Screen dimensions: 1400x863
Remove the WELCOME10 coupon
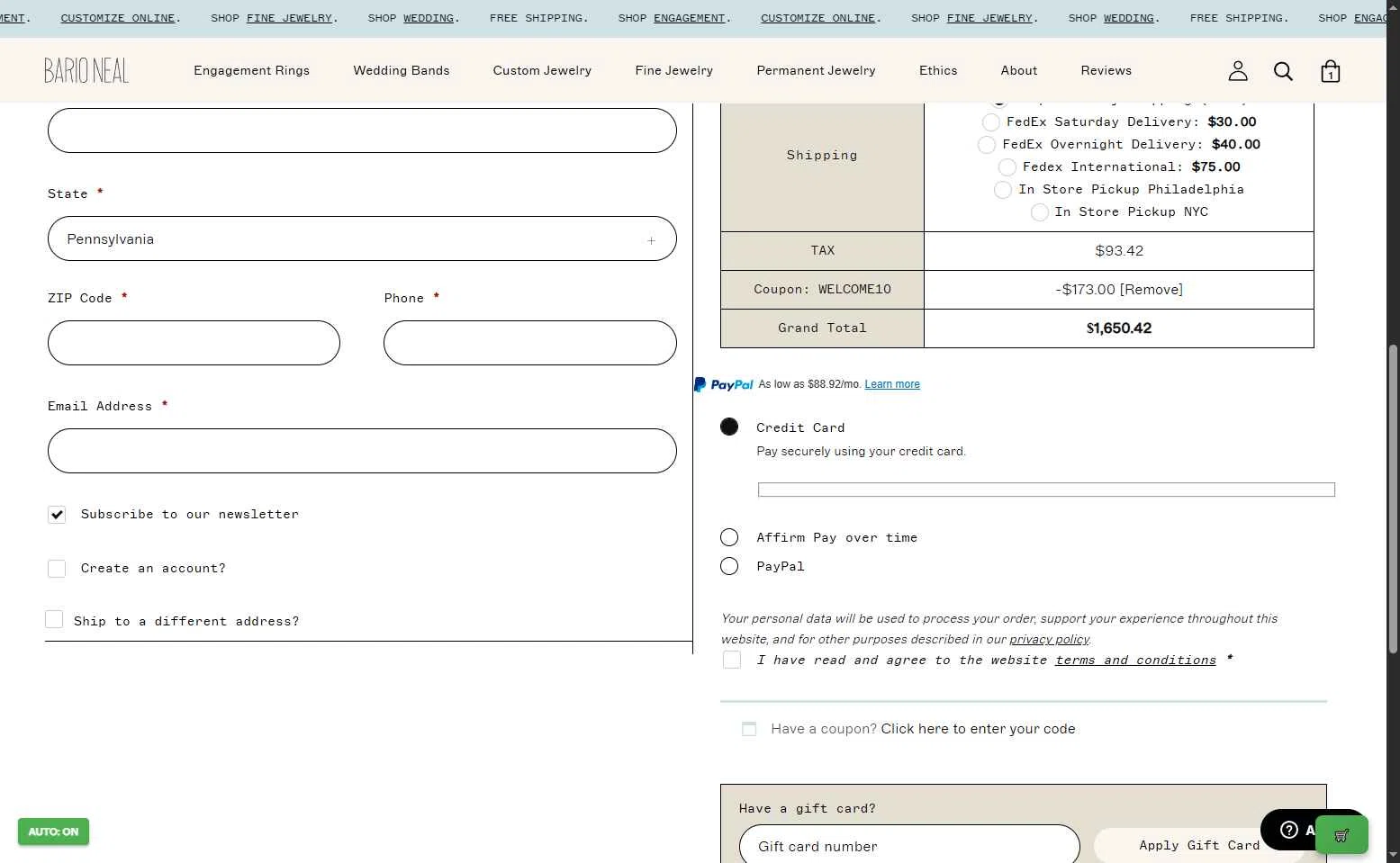[x=1152, y=290]
